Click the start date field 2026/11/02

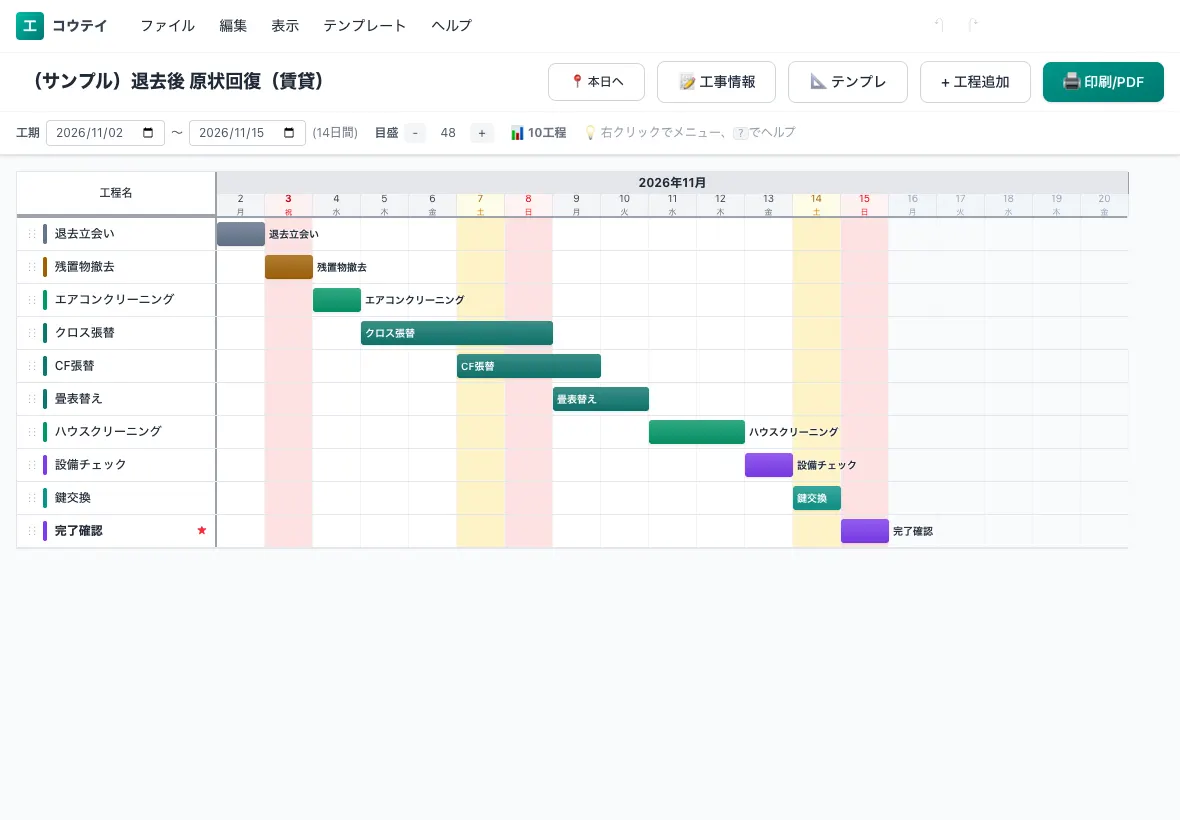[105, 132]
